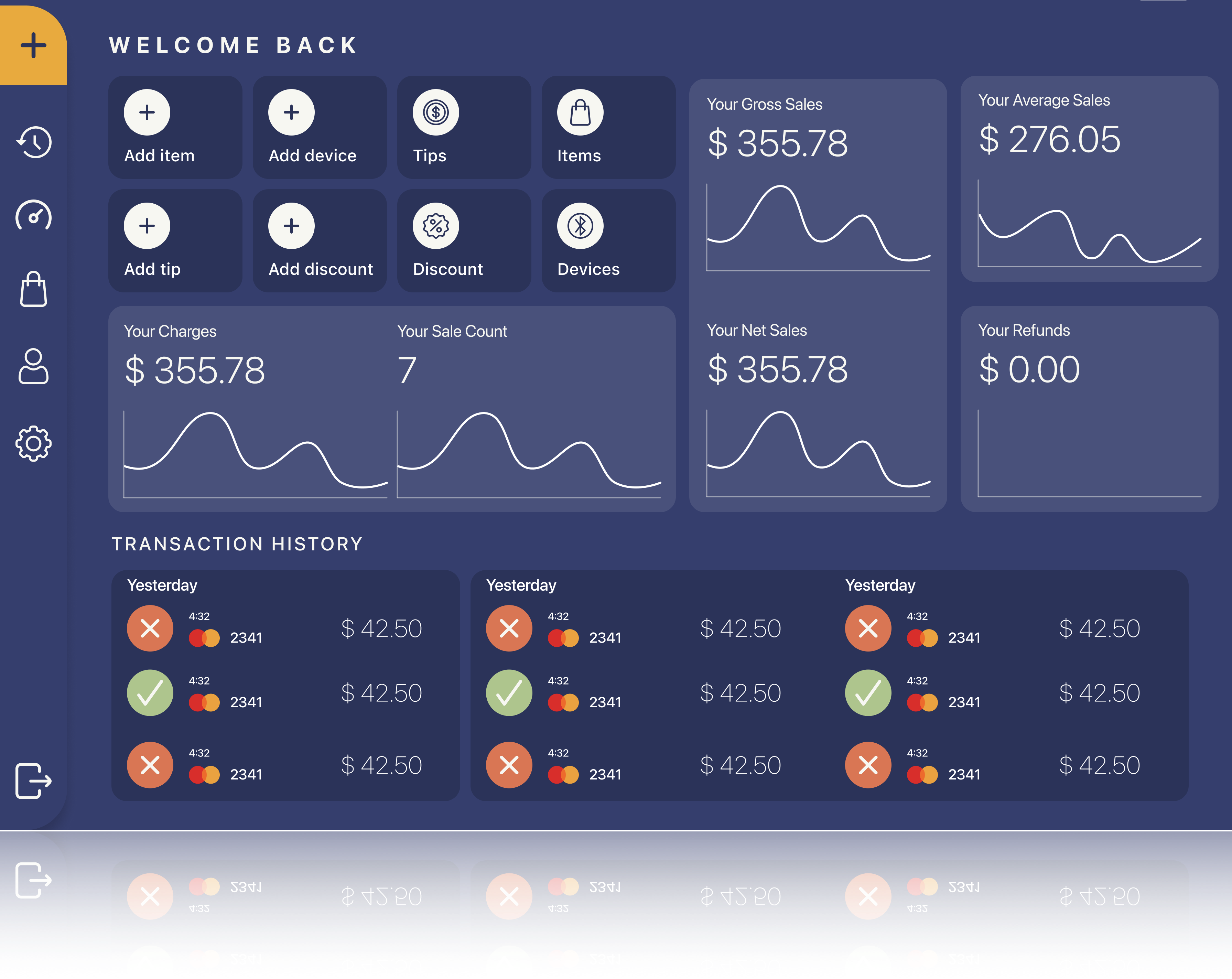This screenshot has width=1232, height=979.
Task: Select the History menu item
Action: click(34, 142)
